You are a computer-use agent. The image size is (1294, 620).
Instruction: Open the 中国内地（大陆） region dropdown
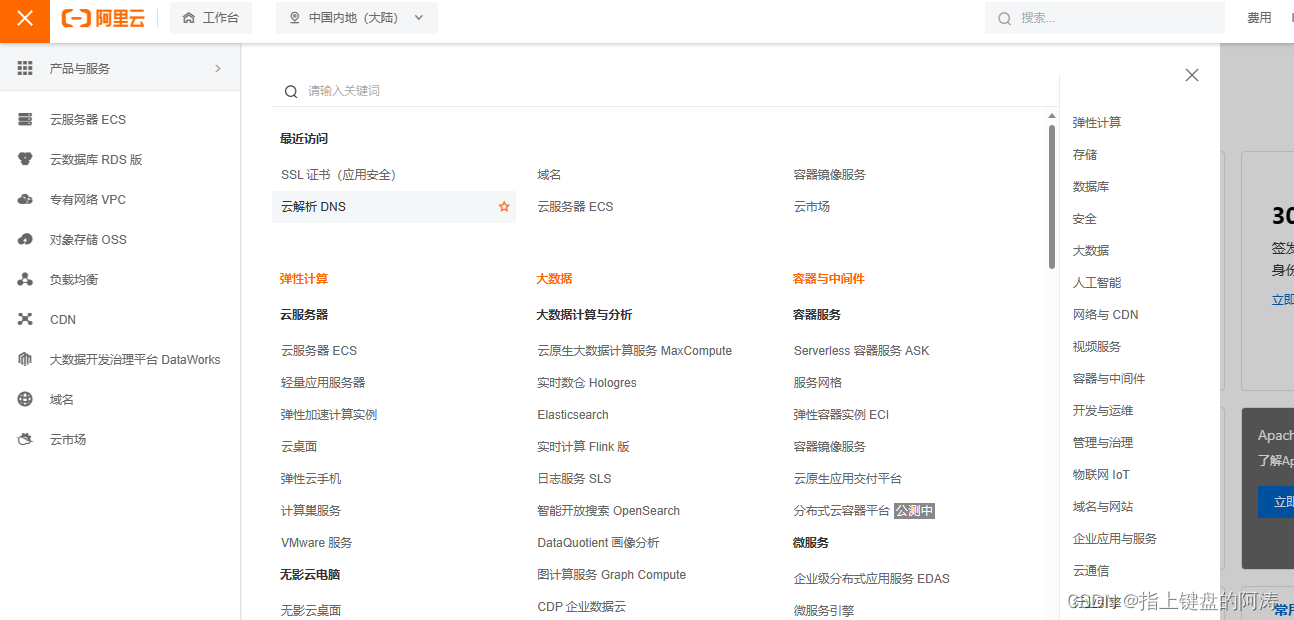(x=356, y=18)
